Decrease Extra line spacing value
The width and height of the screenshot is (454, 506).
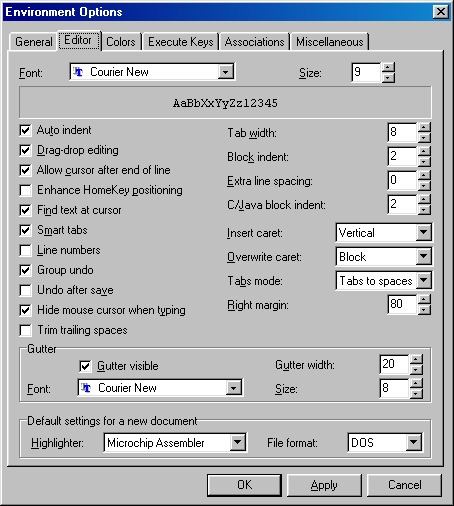point(424,185)
